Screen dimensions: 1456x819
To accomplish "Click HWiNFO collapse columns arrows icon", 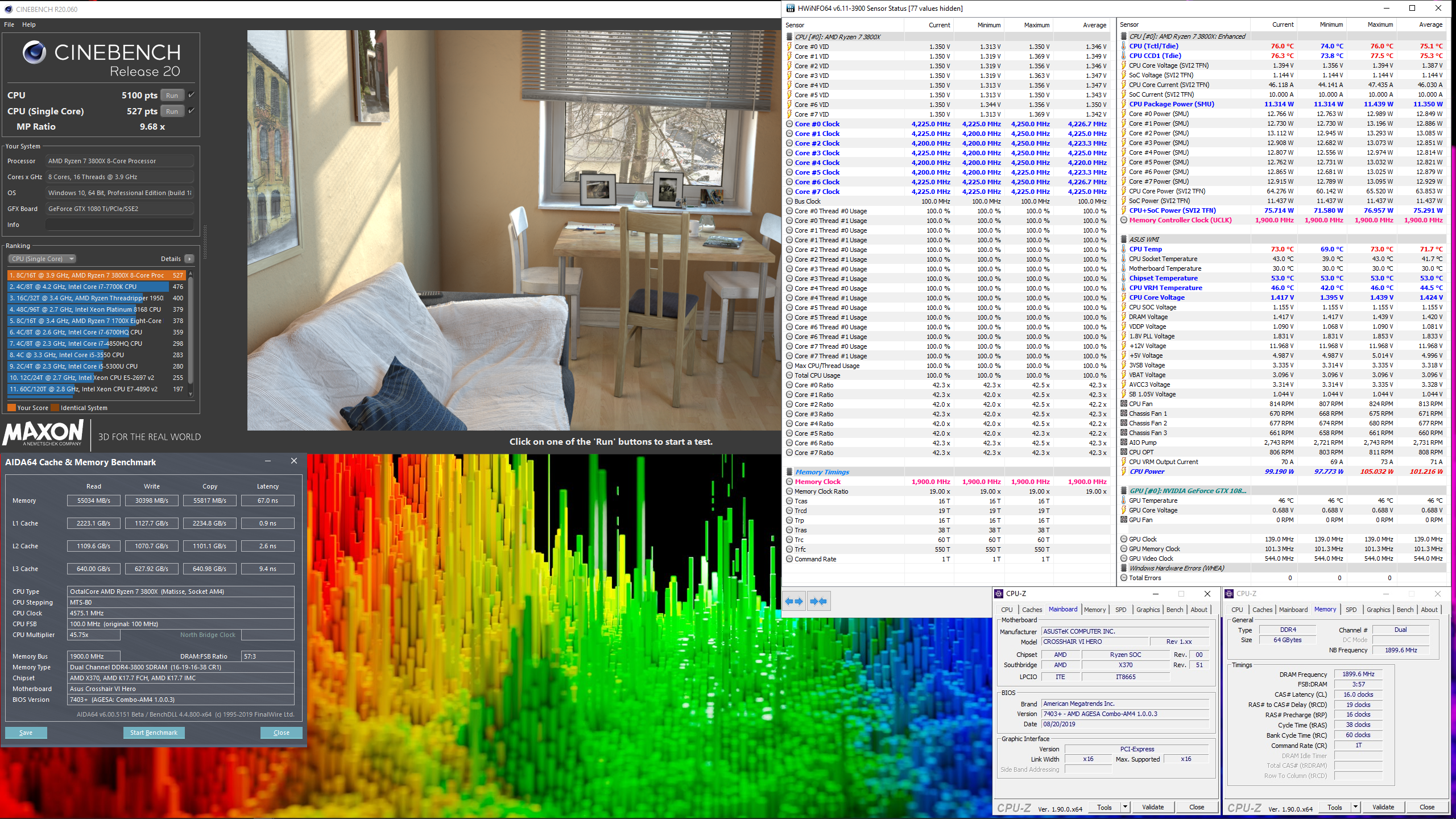I will point(818,601).
